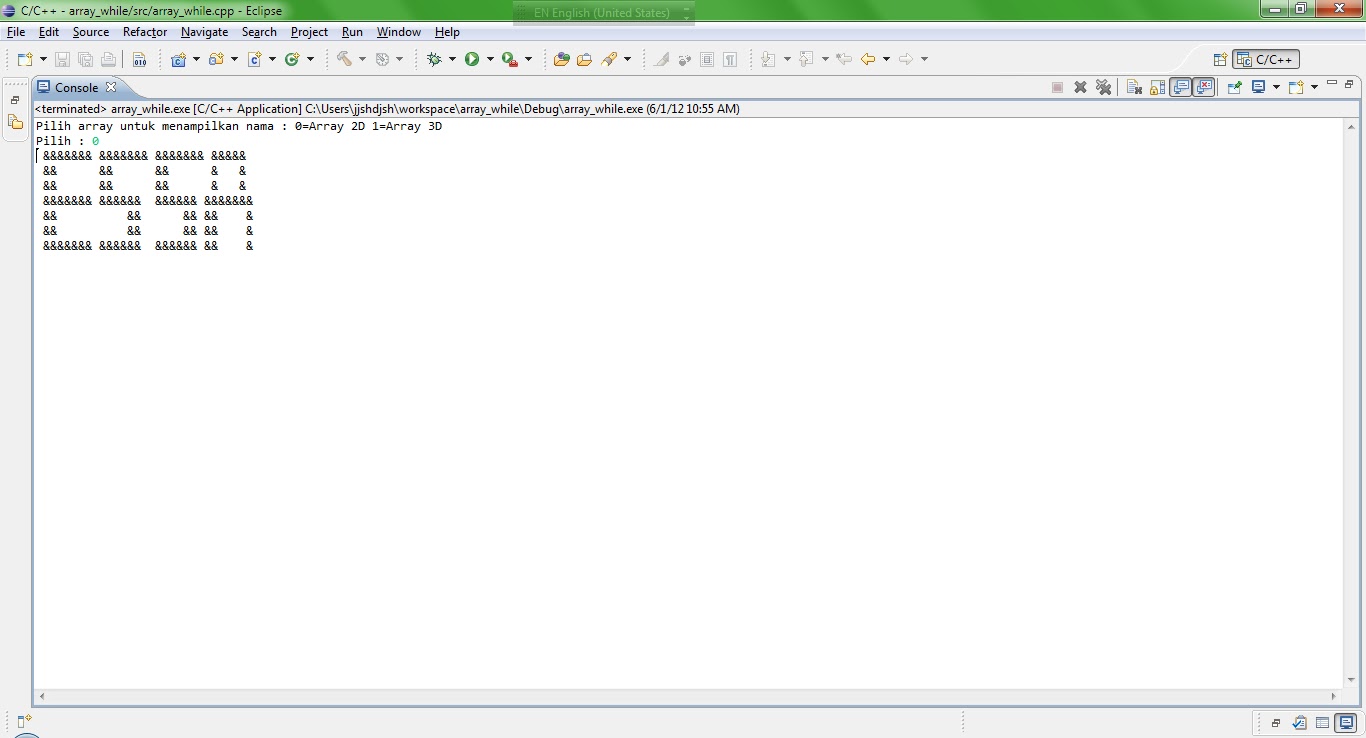Click the Build hammer icon
This screenshot has width=1366, height=738.
tap(344, 59)
